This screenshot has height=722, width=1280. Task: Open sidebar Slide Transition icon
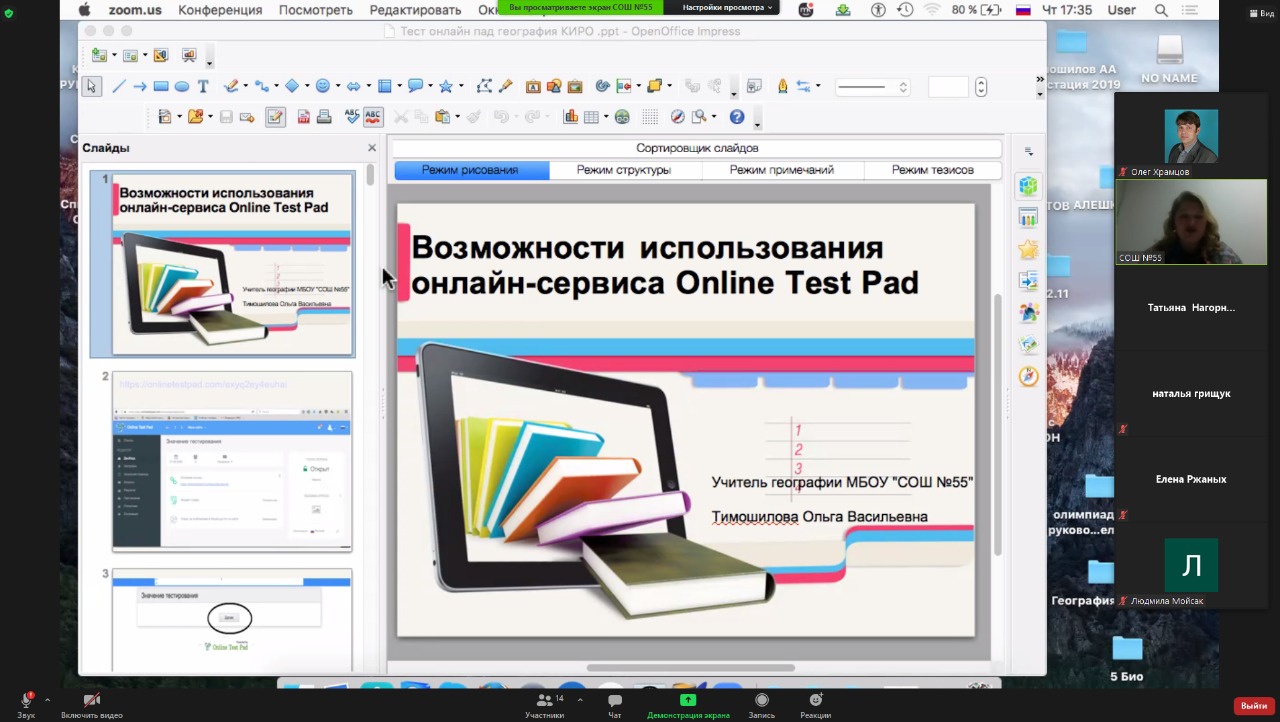coord(1028,281)
